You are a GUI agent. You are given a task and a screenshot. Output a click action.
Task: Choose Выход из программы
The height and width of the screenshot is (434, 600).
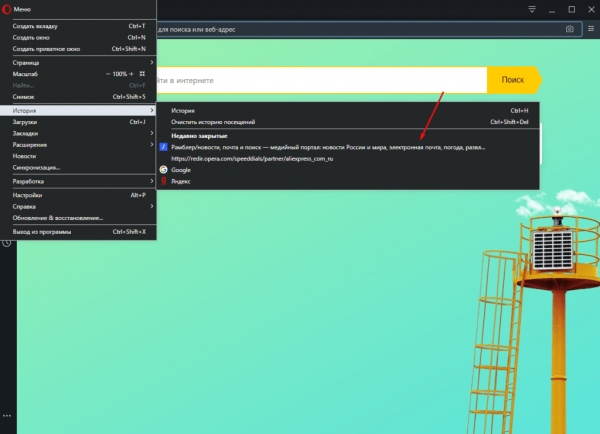pyautogui.click(x=78, y=232)
